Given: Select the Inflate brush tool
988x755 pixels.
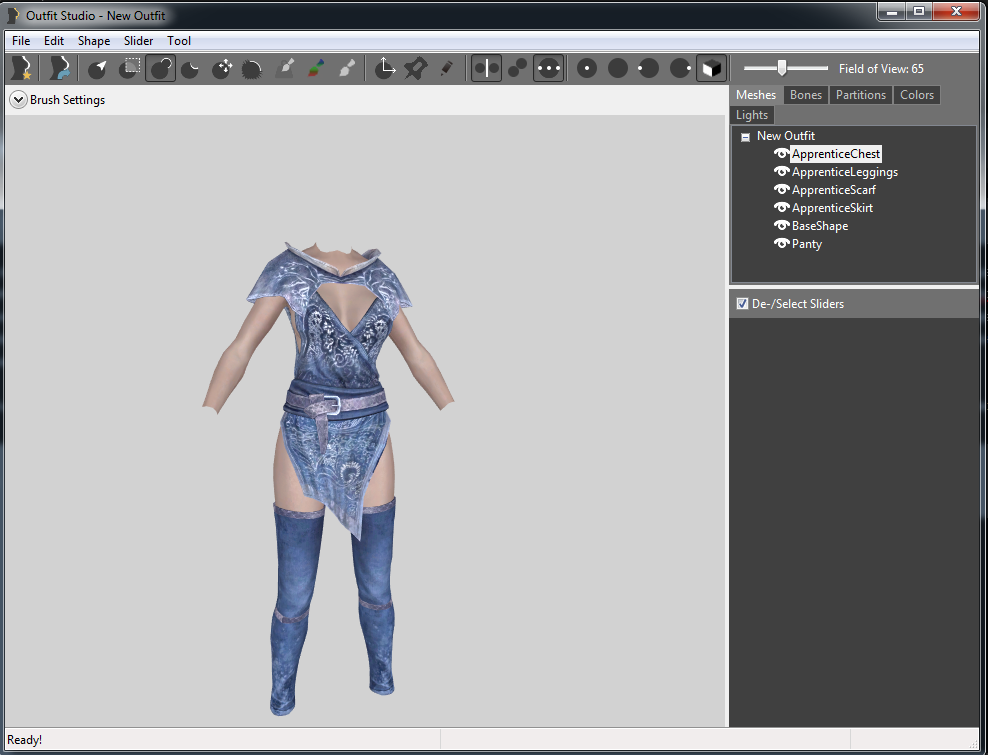Looking at the screenshot, I should tap(160, 68).
